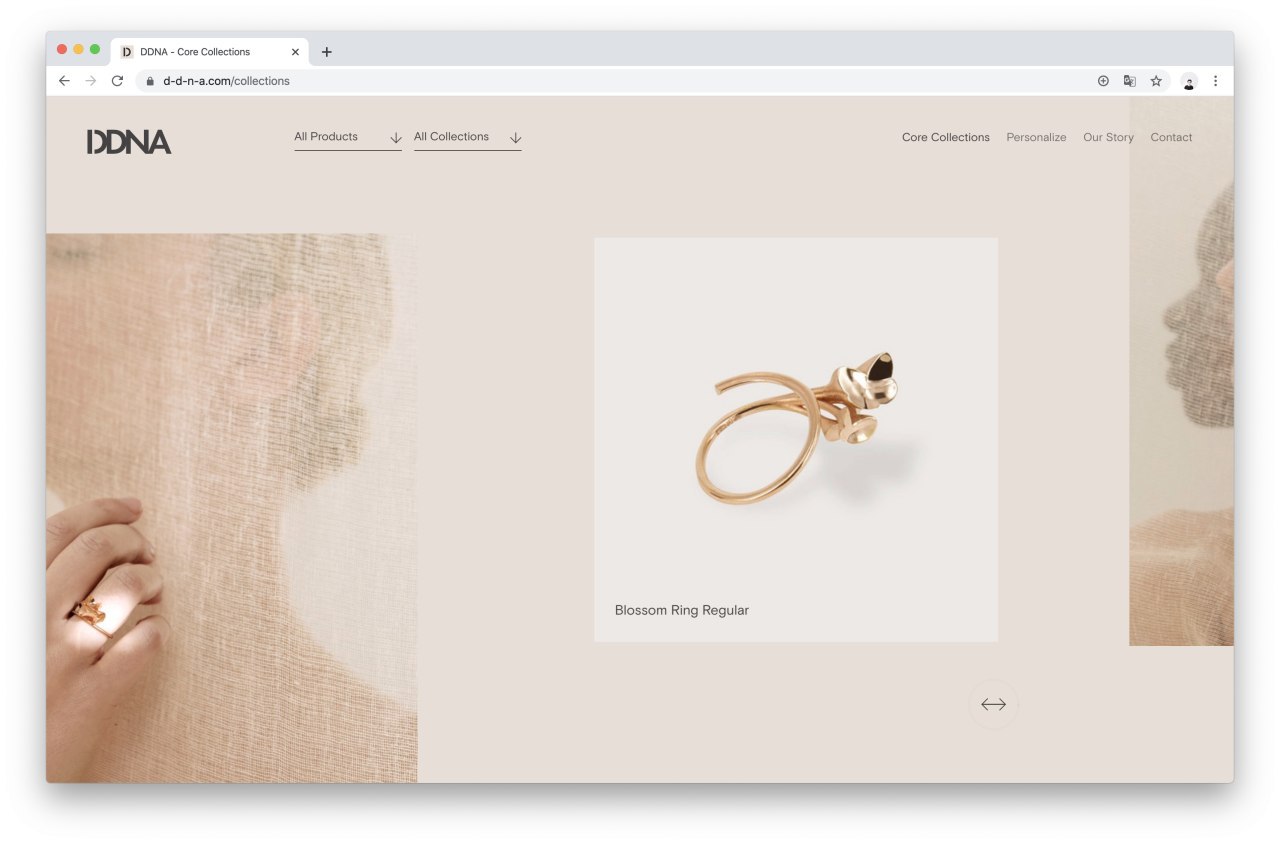1280x844 pixels.
Task: Click the DDNA logo
Action: click(x=129, y=142)
